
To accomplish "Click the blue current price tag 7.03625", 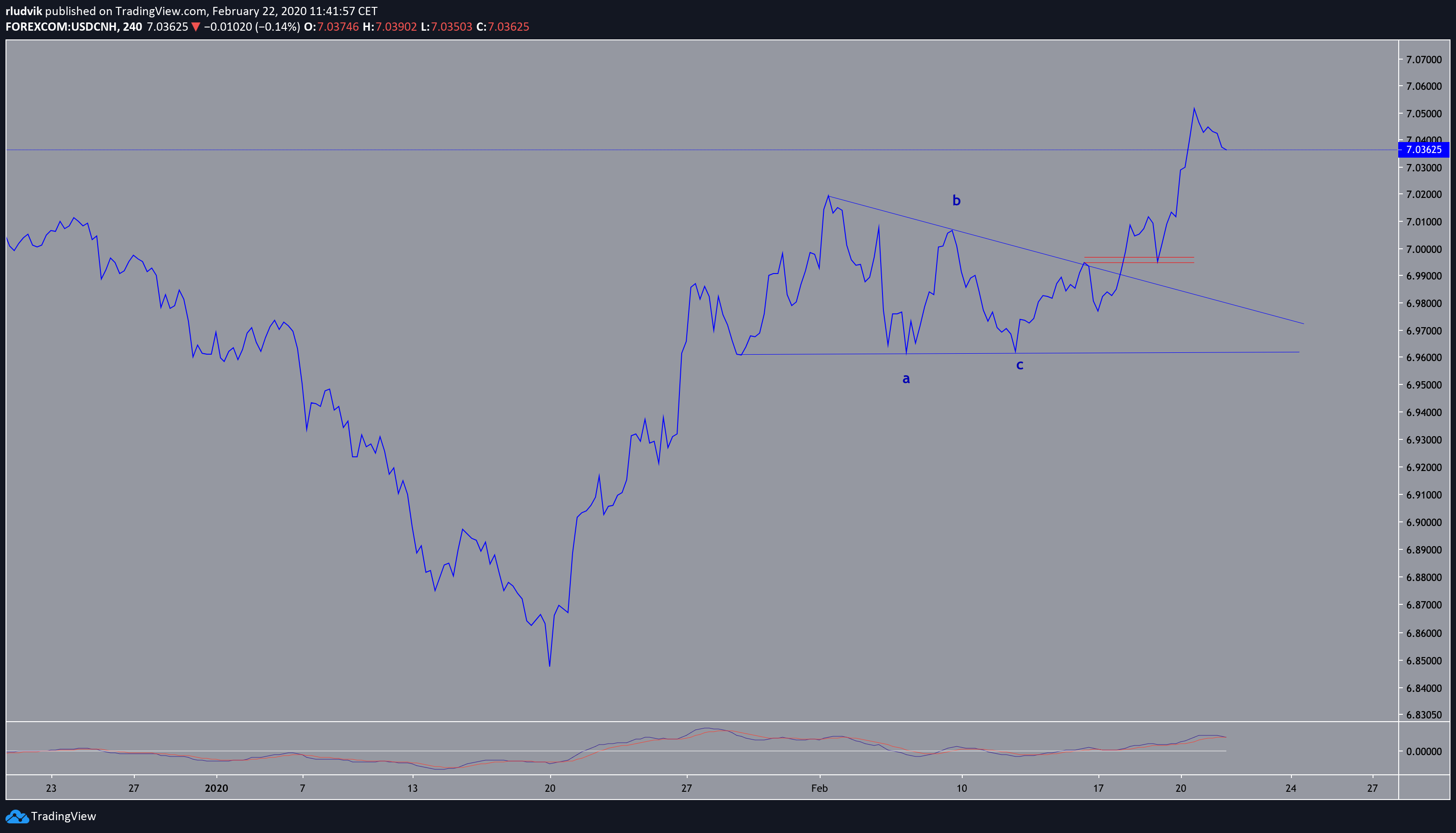I will pyautogui.click(x=1423, y=150).
